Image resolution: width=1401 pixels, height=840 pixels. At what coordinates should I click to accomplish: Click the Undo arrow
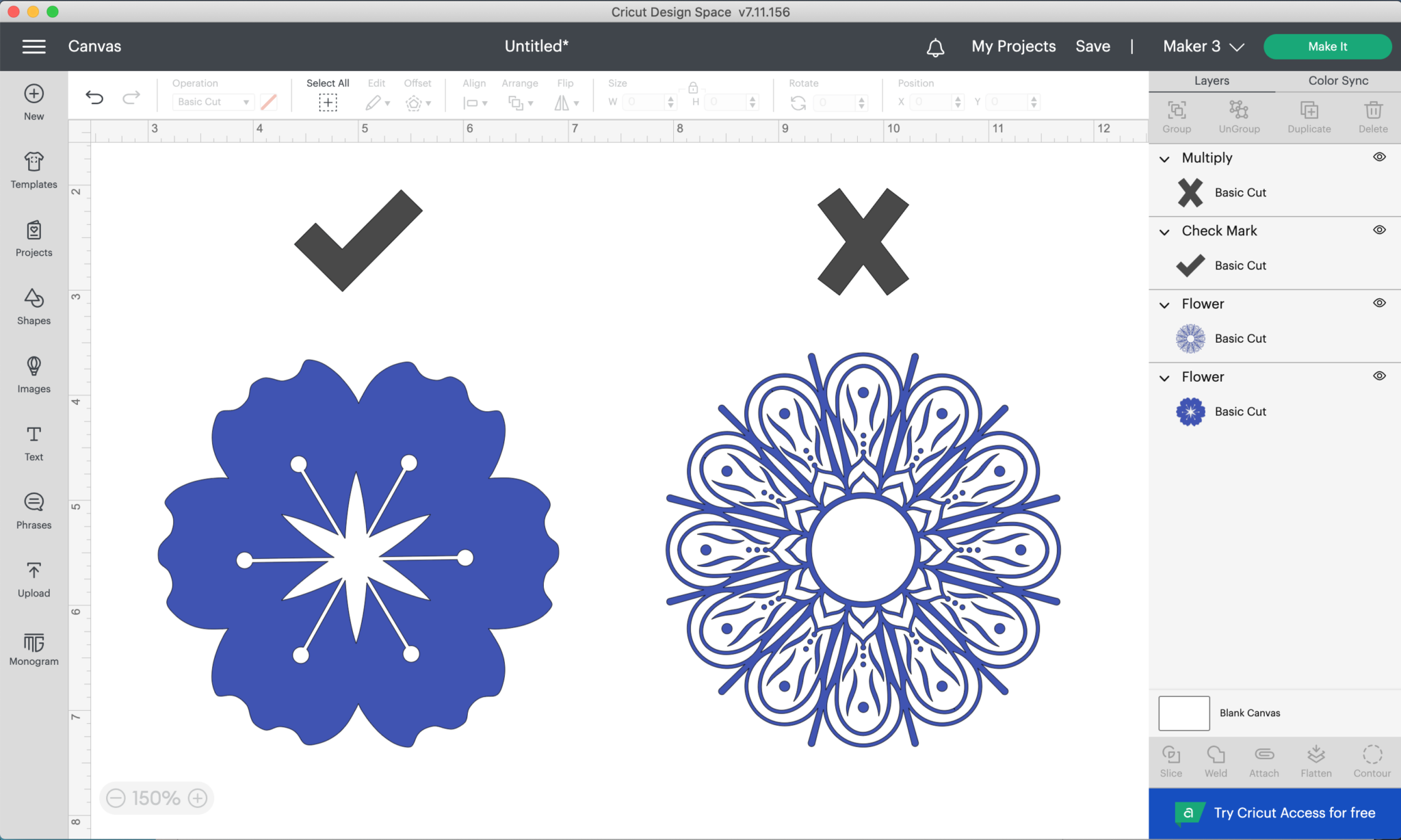coord(94,97)
